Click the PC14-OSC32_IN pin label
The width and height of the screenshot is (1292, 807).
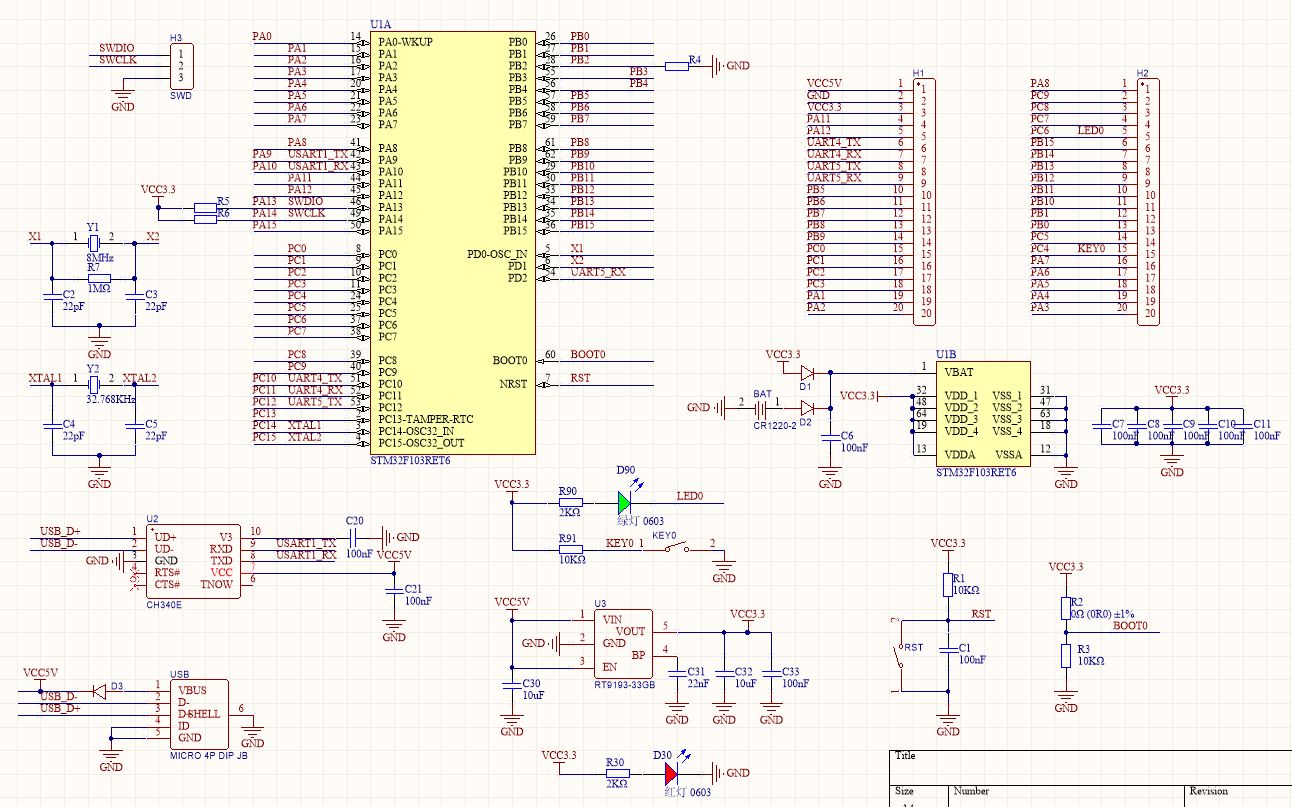tap(417, 431)
